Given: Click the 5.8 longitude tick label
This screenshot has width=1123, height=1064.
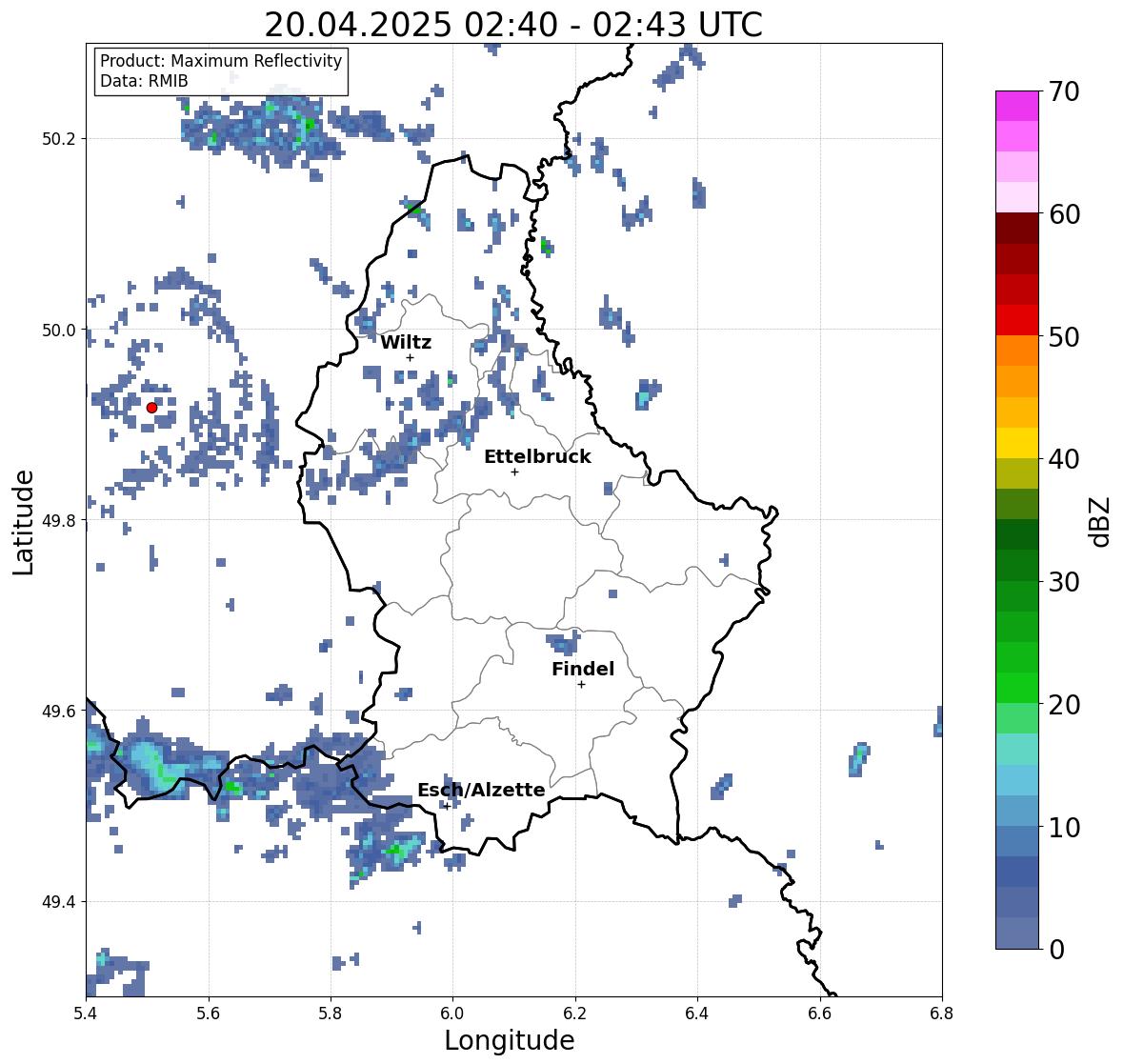Looking at the screenshot, I should click(x=331, y=1014).
